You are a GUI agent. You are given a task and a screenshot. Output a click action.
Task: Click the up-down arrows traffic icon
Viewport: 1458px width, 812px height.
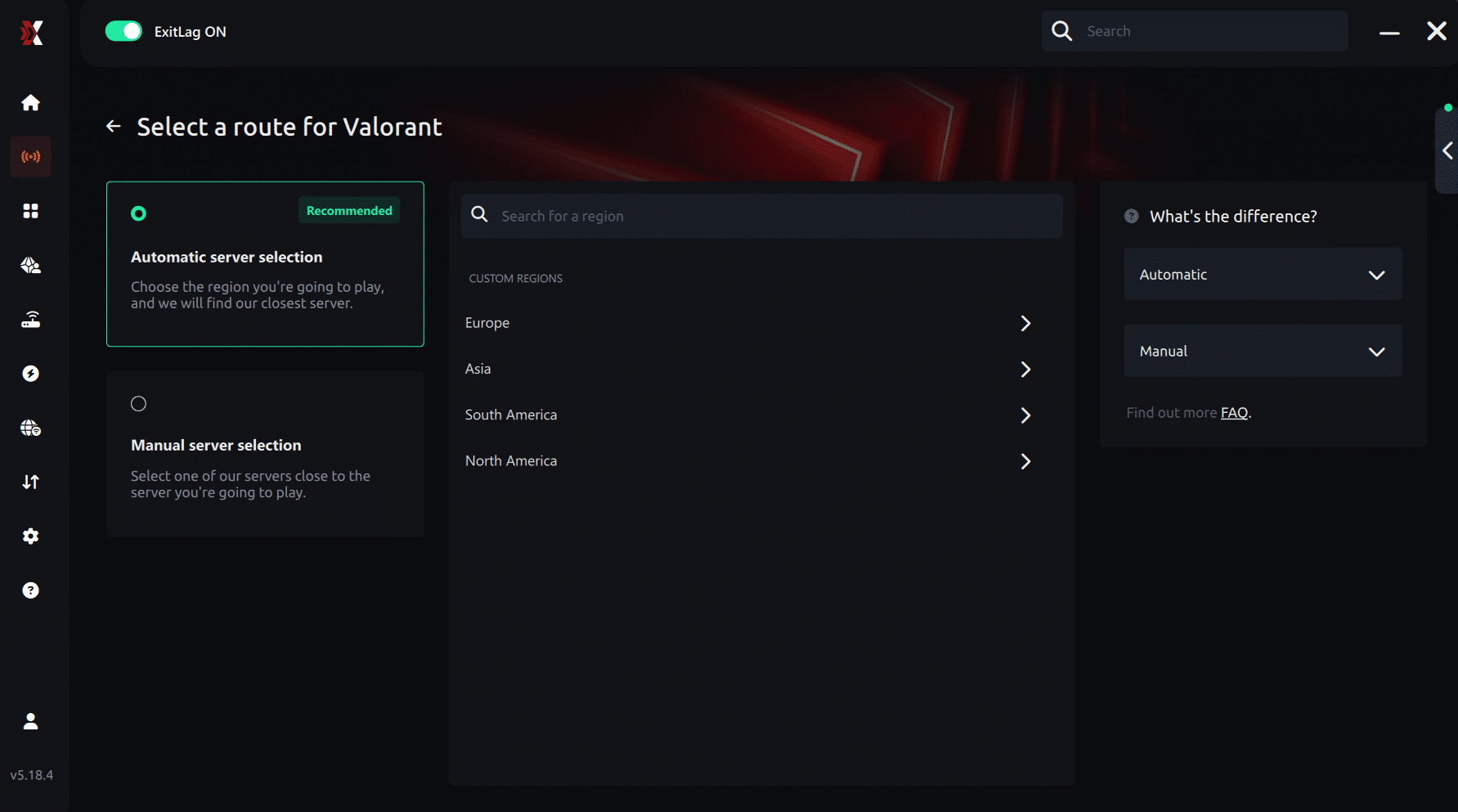click(x=30, y=482)
